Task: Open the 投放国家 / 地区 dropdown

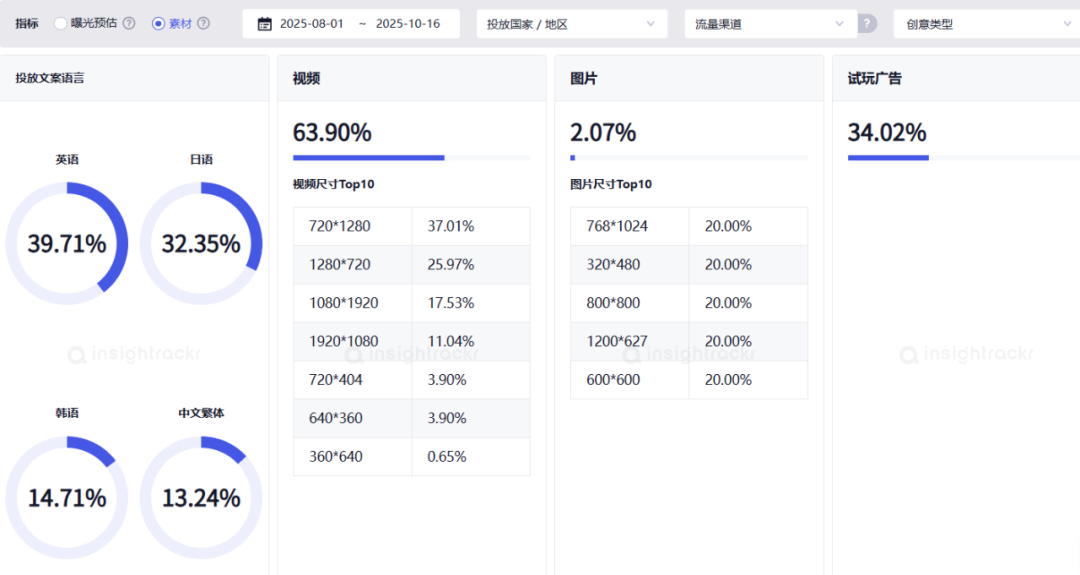Action: click(x=571, y=24)
